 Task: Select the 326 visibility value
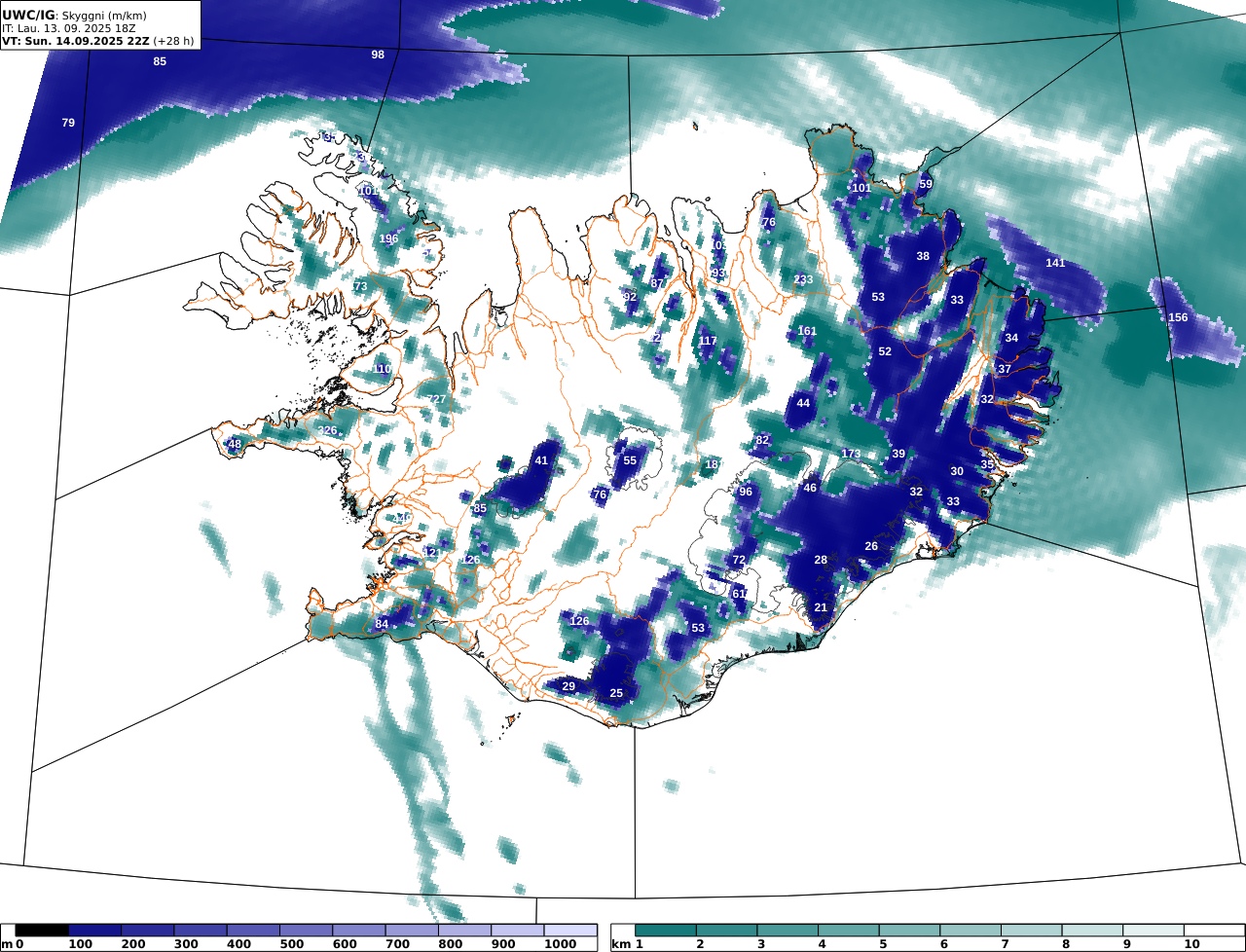click(327, 430)
